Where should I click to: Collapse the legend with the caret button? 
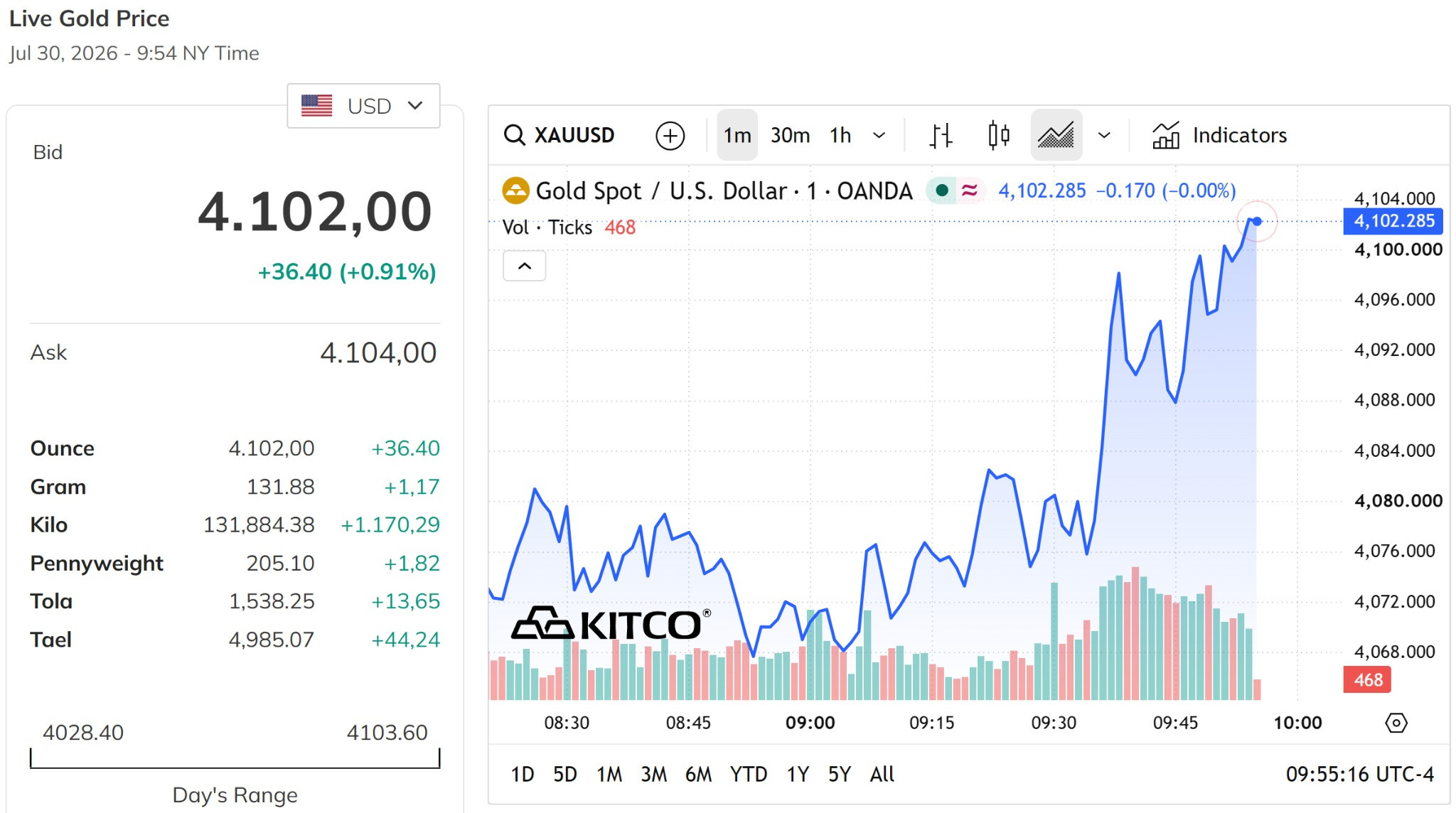(525, 266)
